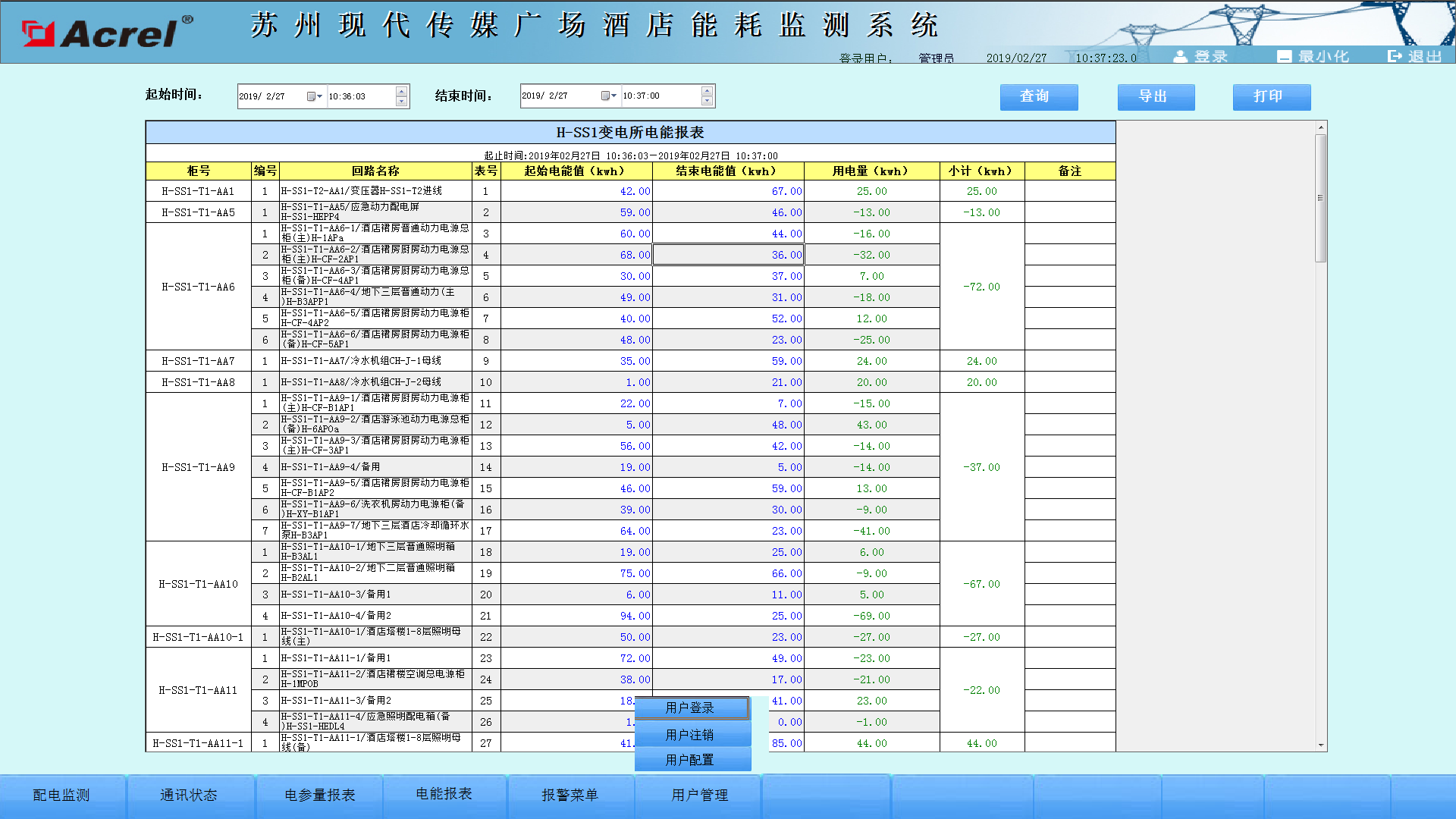This screenshot has width=1456, height=819.
Task: Click subtotal value -67.00
Action: (x=982, y=584)
